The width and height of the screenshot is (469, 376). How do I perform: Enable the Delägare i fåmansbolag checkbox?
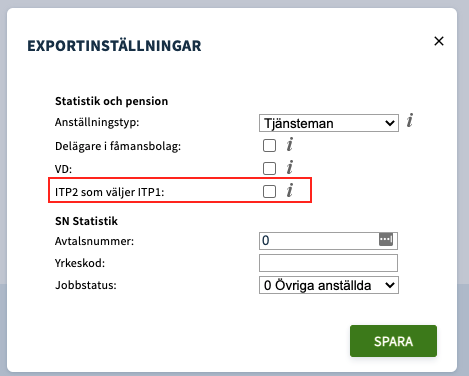tap(269, 146)
